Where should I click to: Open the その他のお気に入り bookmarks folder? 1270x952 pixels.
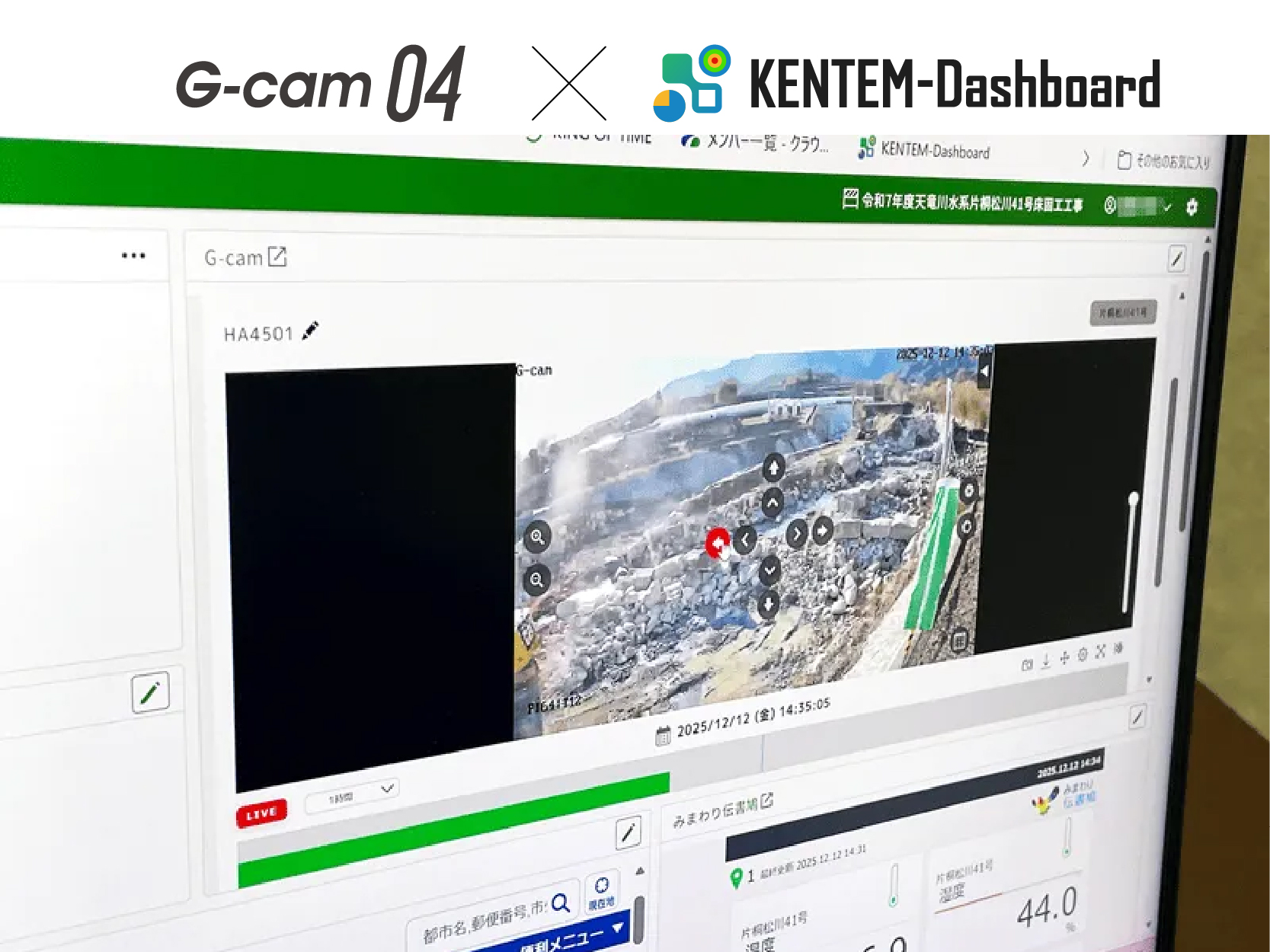point(1163,161)
